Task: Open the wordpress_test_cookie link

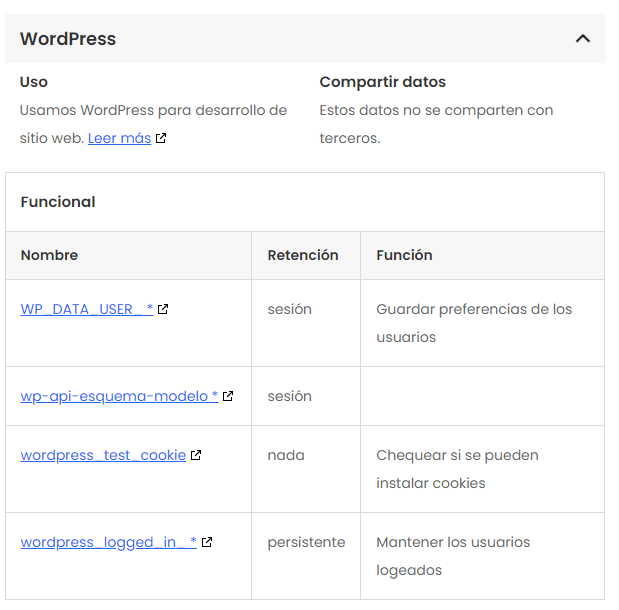Action: pos(103,455)
